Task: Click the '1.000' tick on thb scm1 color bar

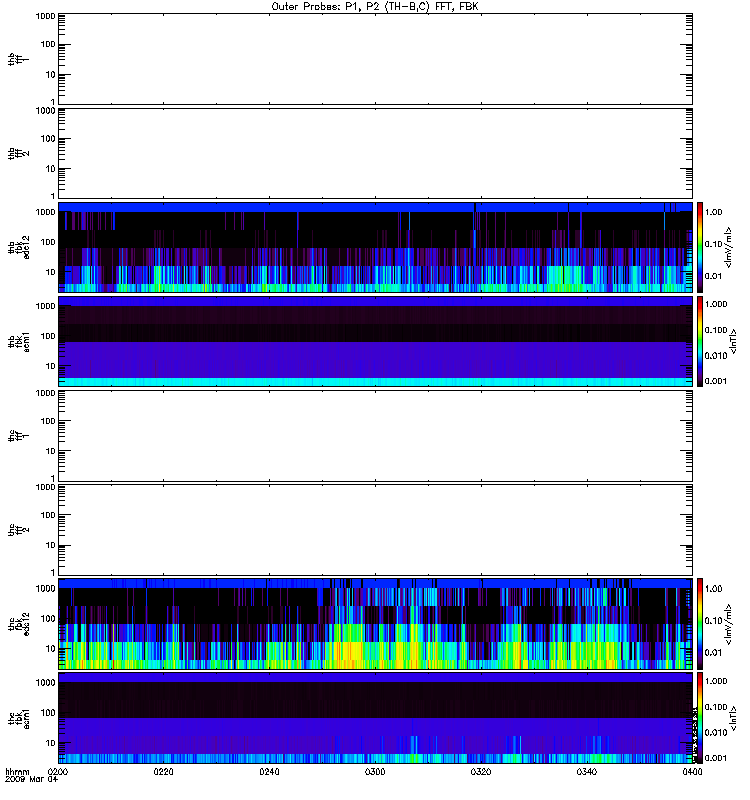Action: [716, 304]
